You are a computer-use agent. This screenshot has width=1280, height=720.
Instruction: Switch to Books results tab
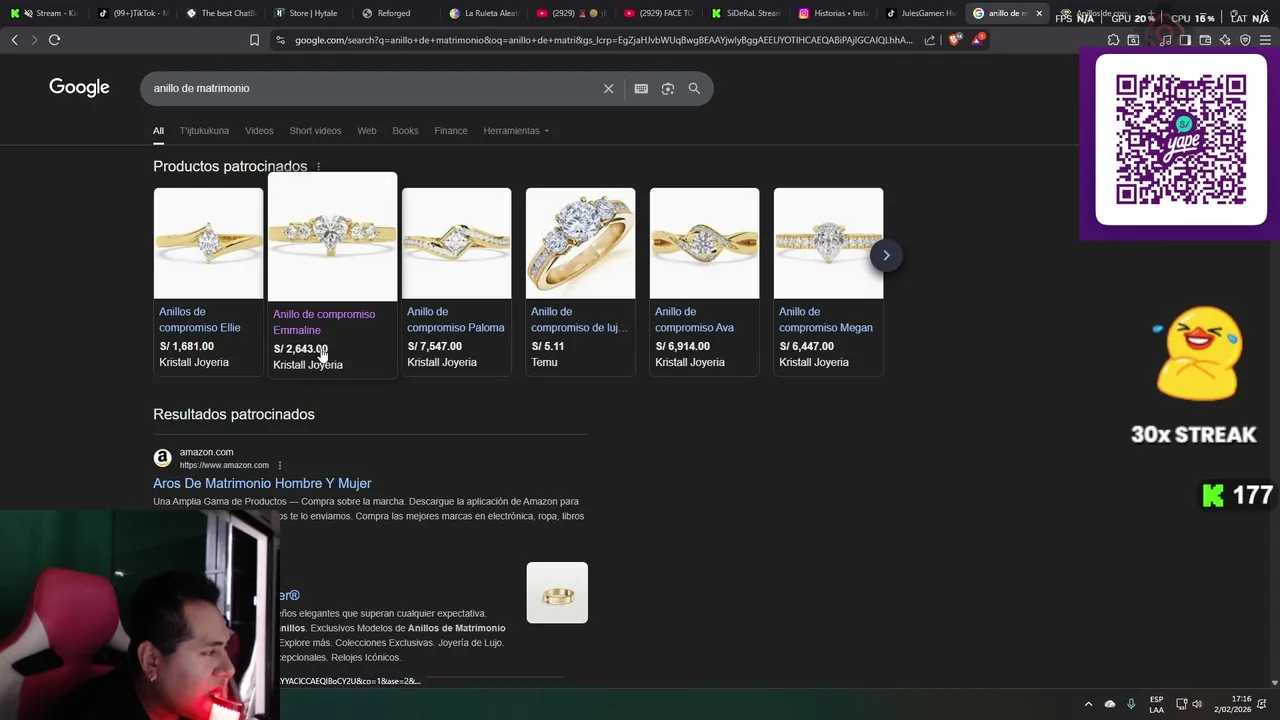point(405,131)
